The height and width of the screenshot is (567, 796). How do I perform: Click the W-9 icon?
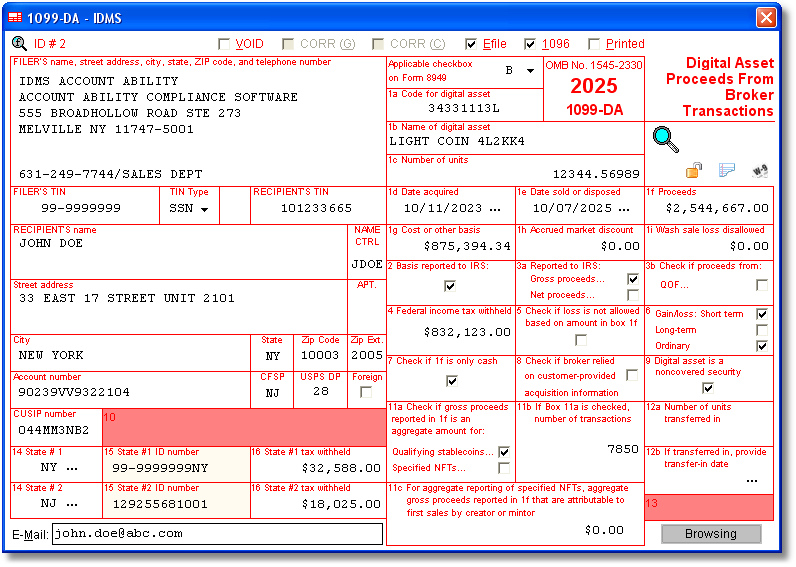click(759, 171)
